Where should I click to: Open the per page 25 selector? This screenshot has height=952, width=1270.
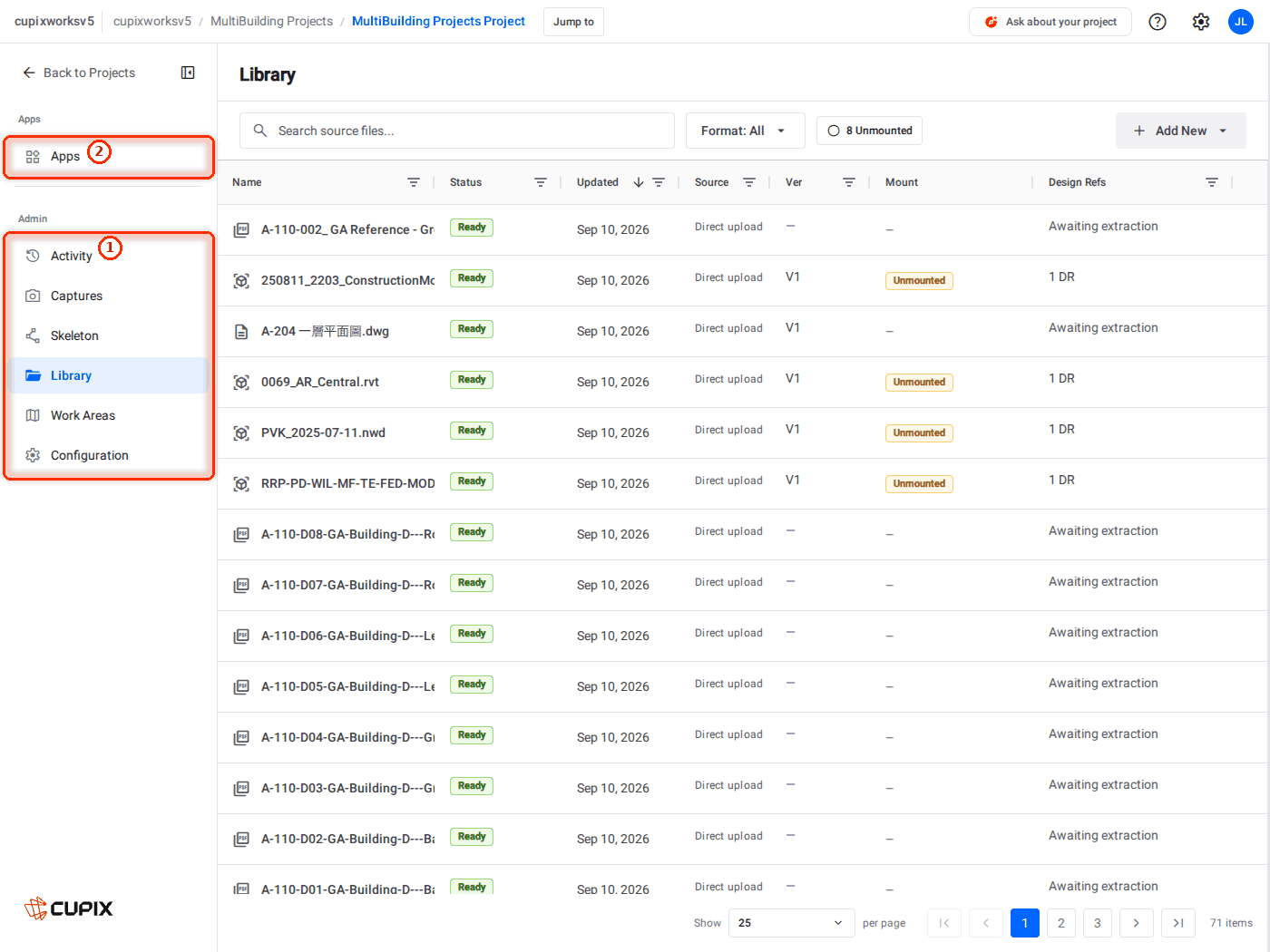(793, 923)
